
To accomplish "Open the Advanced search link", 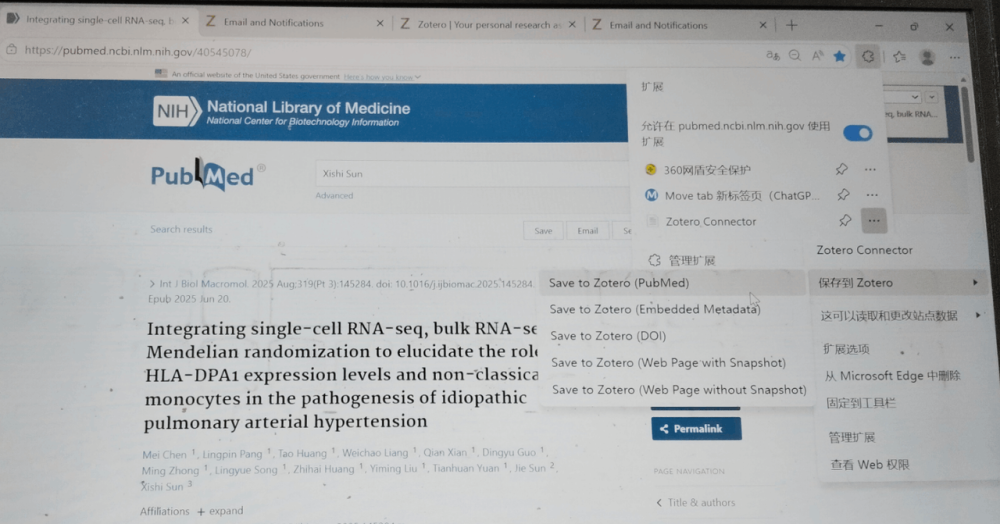I will point(334,196).
